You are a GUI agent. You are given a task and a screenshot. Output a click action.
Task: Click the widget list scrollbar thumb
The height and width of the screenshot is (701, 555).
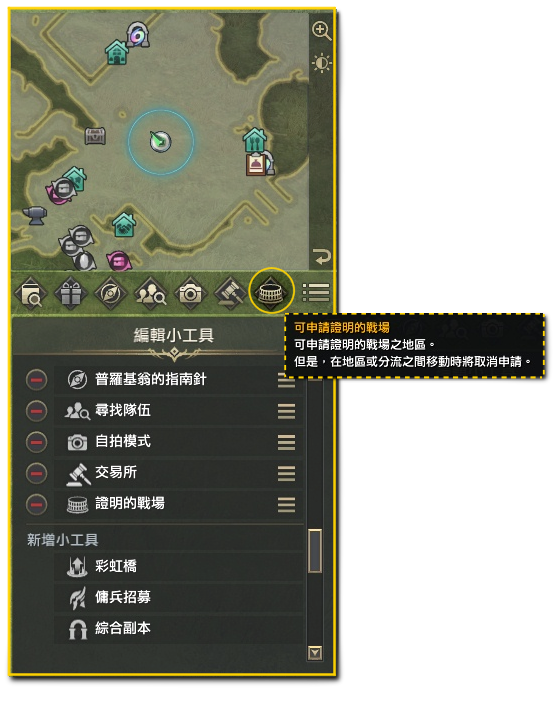(315, 551)
